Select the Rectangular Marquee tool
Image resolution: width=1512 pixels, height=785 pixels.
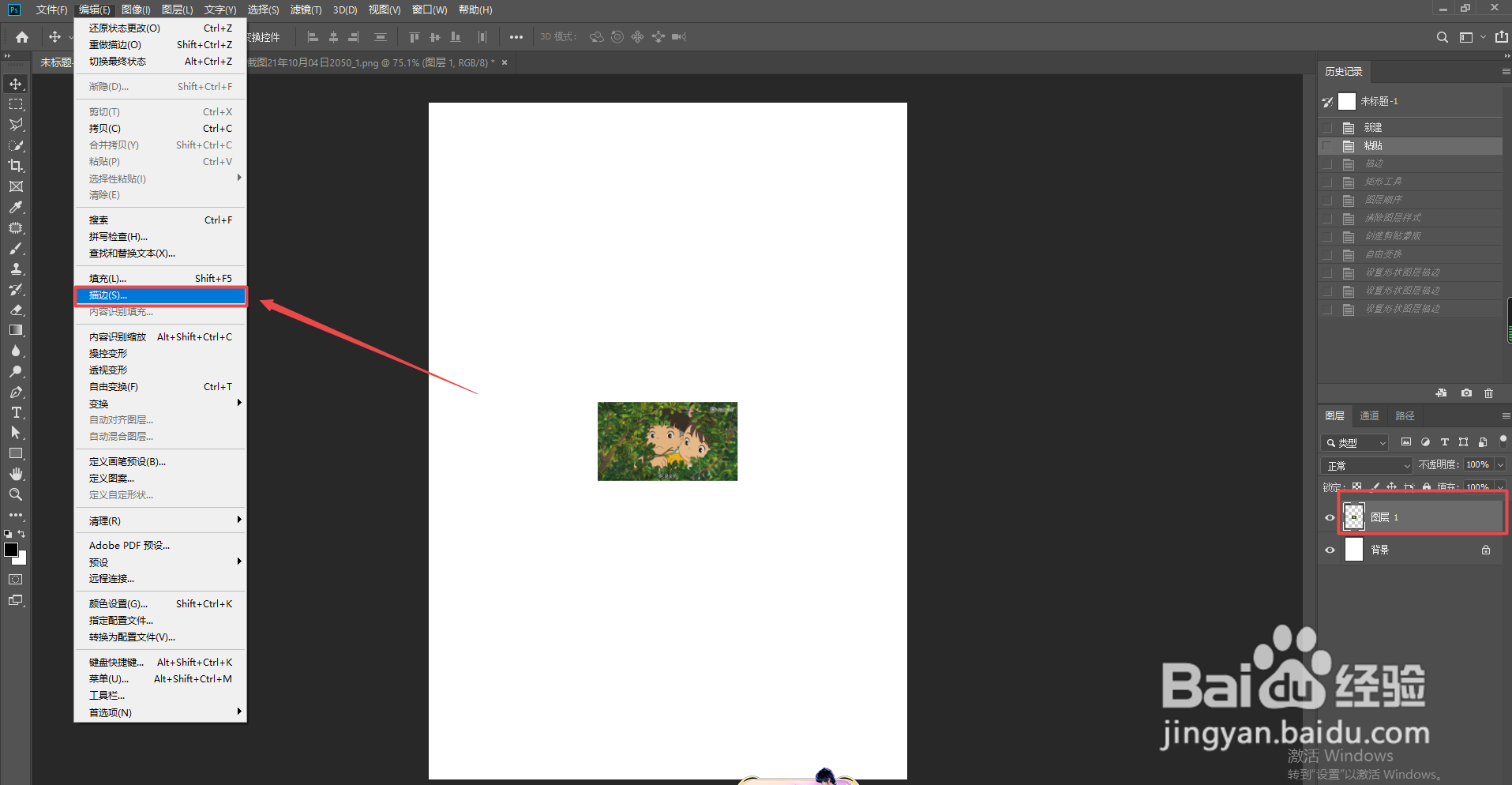click(x=16, y=104)
